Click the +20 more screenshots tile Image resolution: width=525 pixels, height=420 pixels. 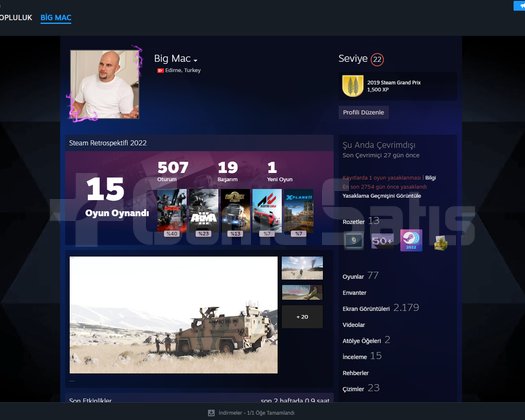click(x=302, y=317)
